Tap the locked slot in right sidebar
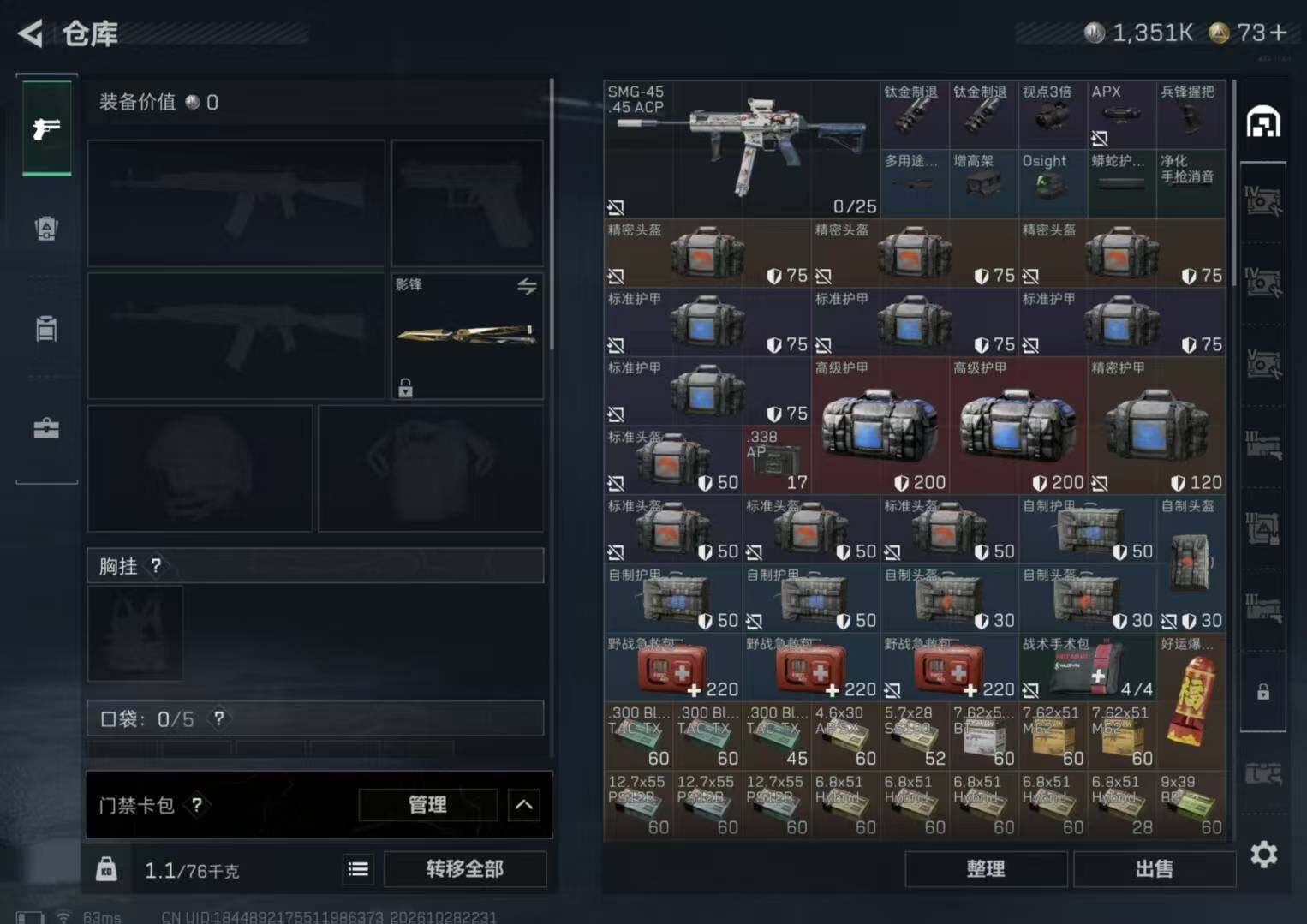 (1263, 692)
